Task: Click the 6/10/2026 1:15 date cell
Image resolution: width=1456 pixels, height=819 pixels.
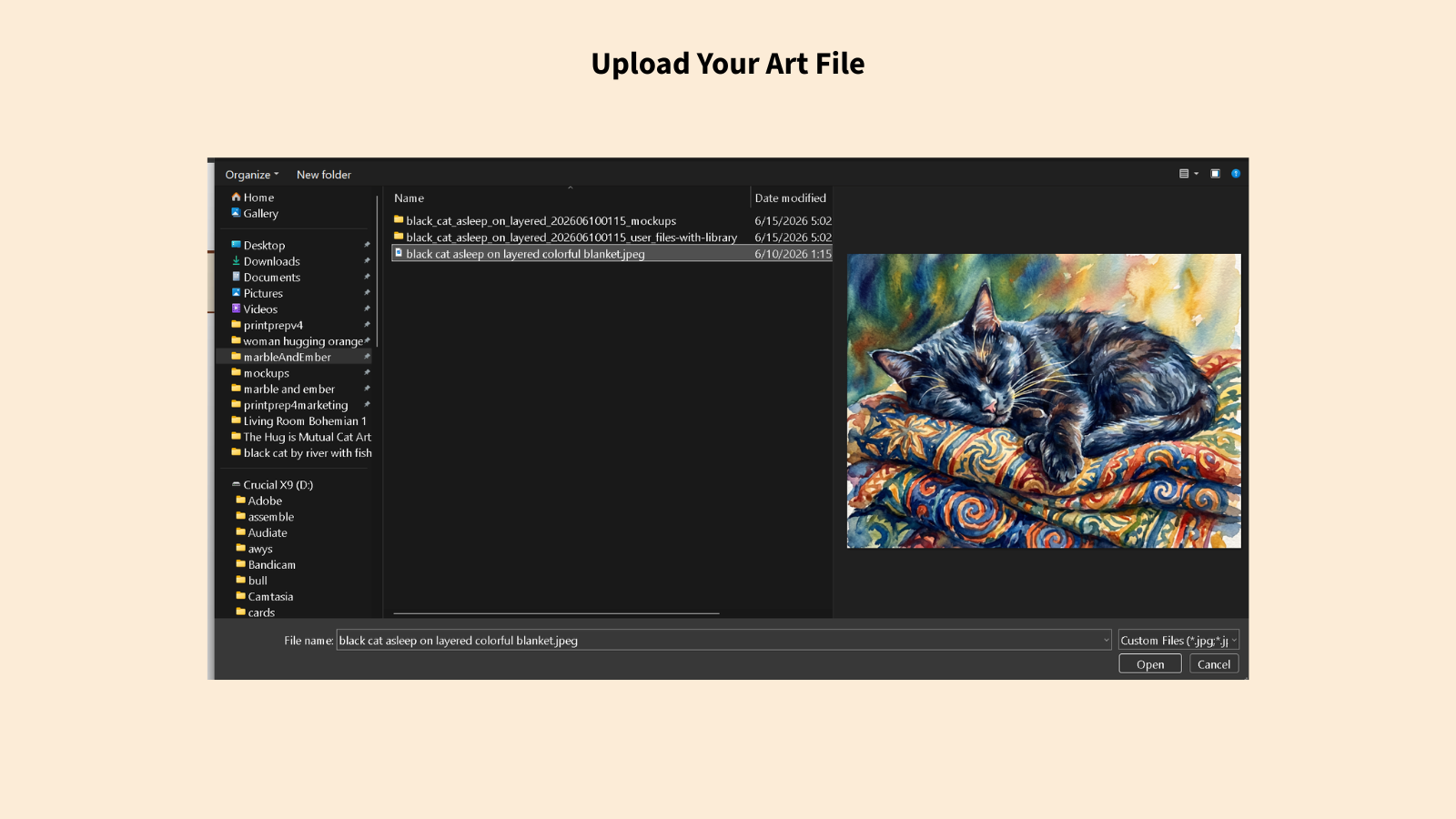Action: 793,254
